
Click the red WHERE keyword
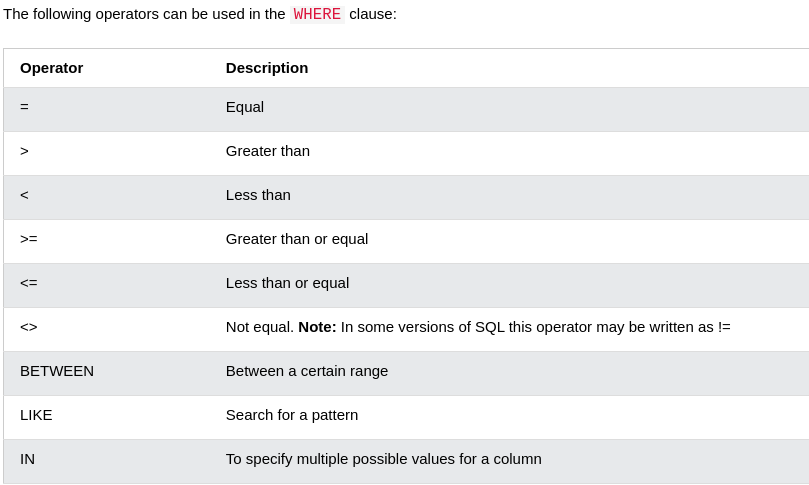click(317, 14)
